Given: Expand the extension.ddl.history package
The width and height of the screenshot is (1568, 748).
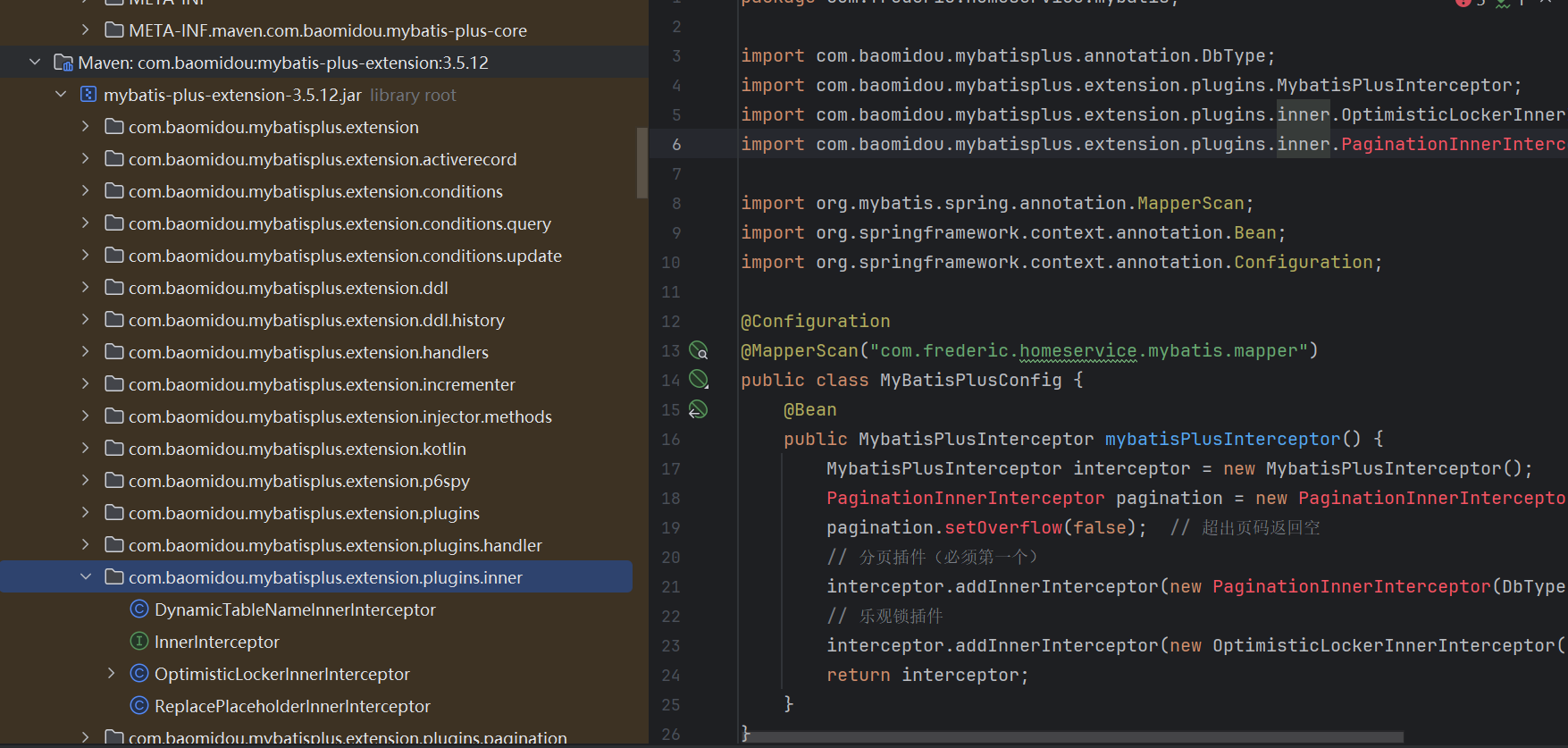Looking at the screenshot, I should click(x=85, y=320).
